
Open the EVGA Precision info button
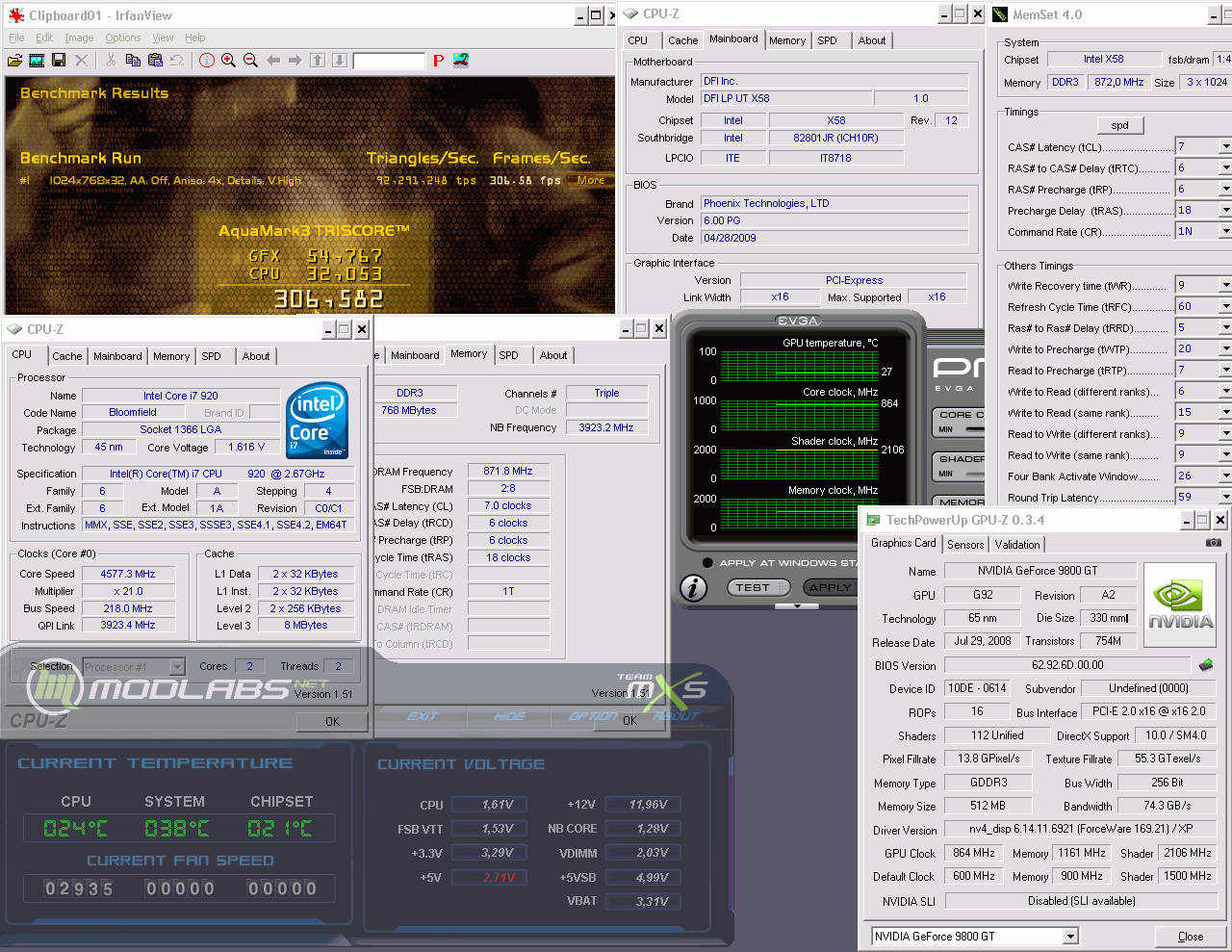[694, 587]
